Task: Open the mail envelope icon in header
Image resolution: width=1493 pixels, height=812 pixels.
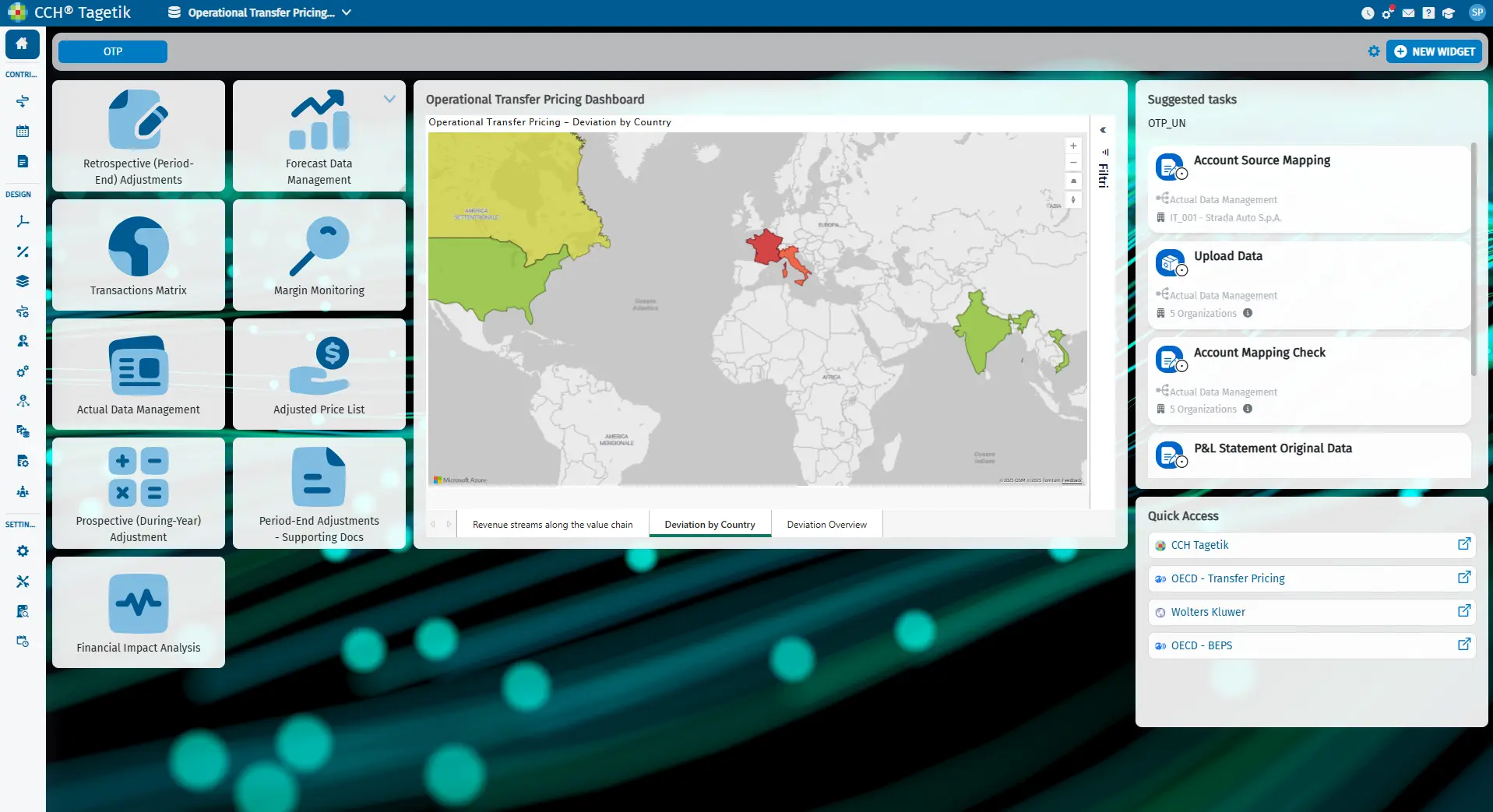Action: tap(1408, 12)
